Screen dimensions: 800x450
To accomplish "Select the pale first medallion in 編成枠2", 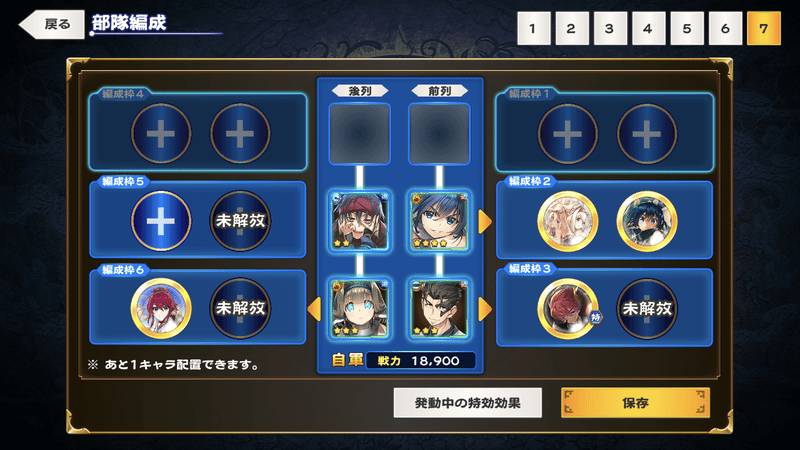I will (567, 221).
